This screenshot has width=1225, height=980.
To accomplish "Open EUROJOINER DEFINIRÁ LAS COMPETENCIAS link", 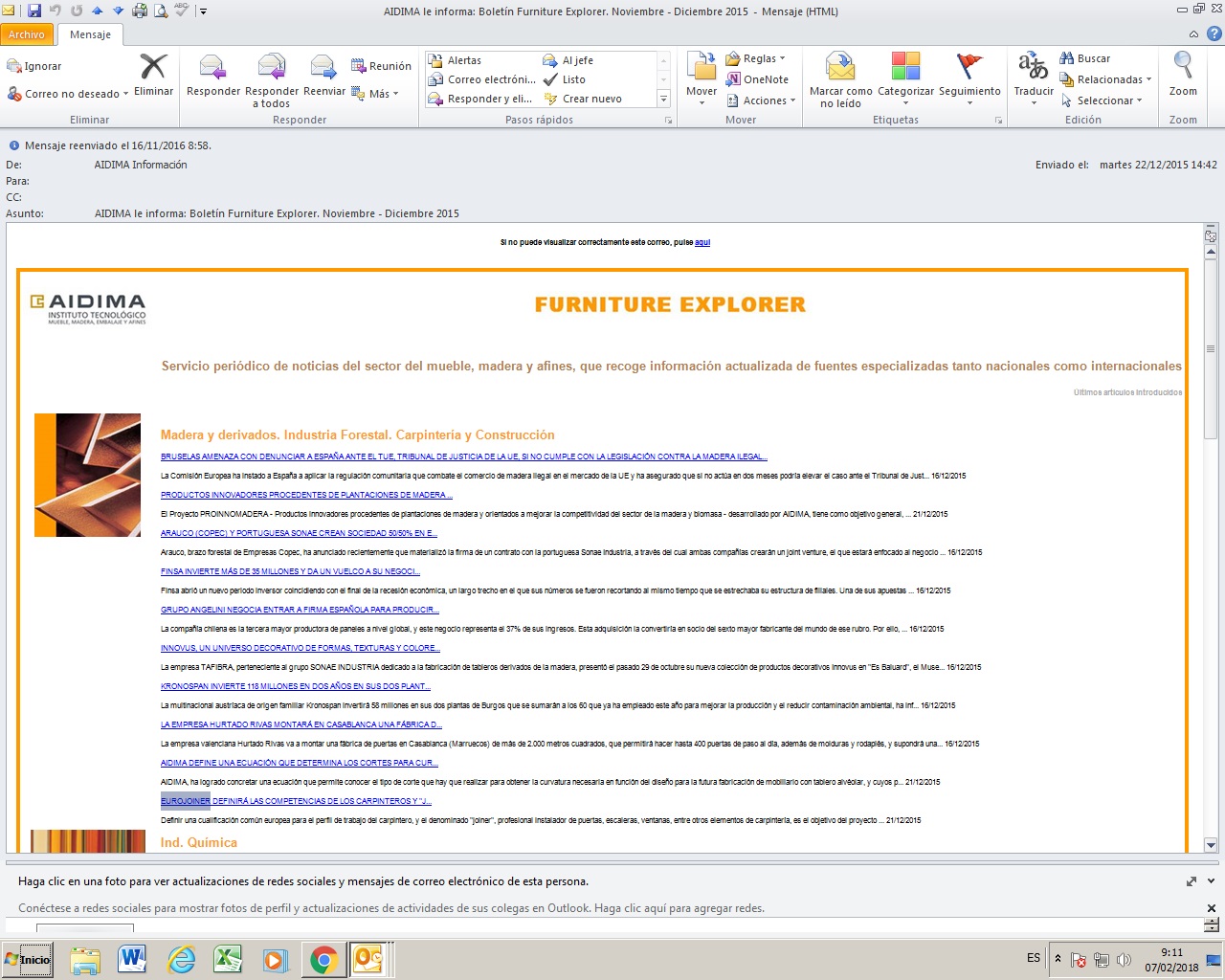I will [x=296, y=802].
